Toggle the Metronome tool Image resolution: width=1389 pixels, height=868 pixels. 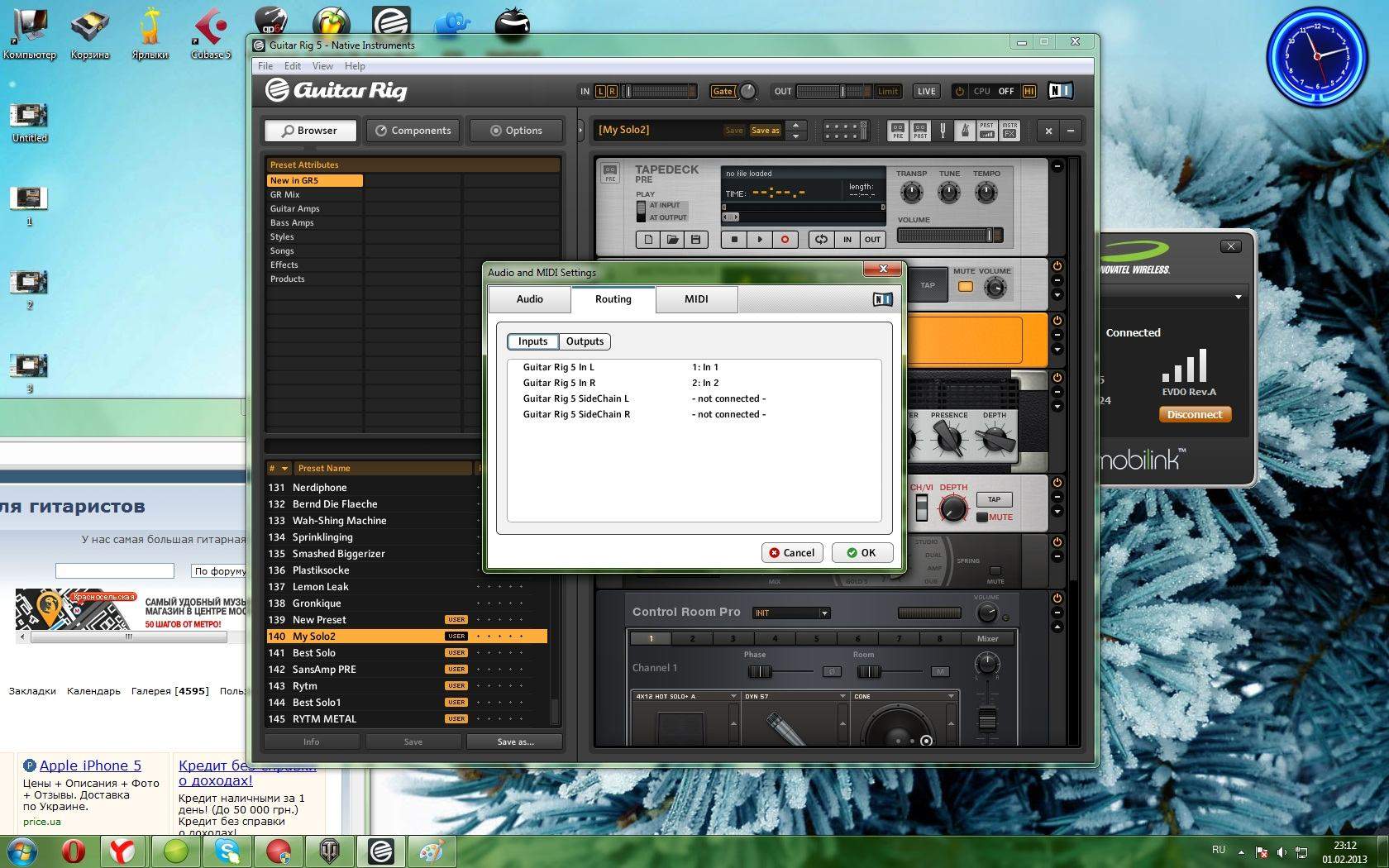(964, 131)
